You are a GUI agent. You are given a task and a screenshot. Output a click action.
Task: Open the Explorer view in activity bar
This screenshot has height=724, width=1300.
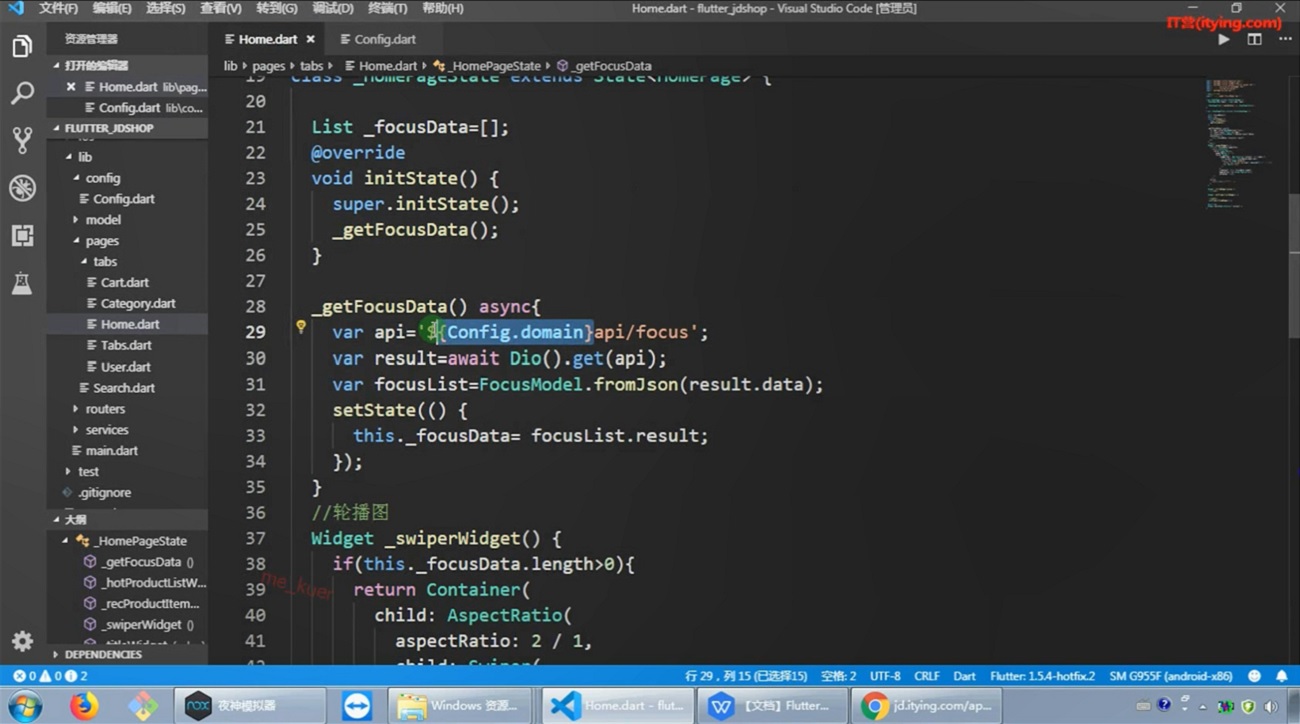[22, 46]
